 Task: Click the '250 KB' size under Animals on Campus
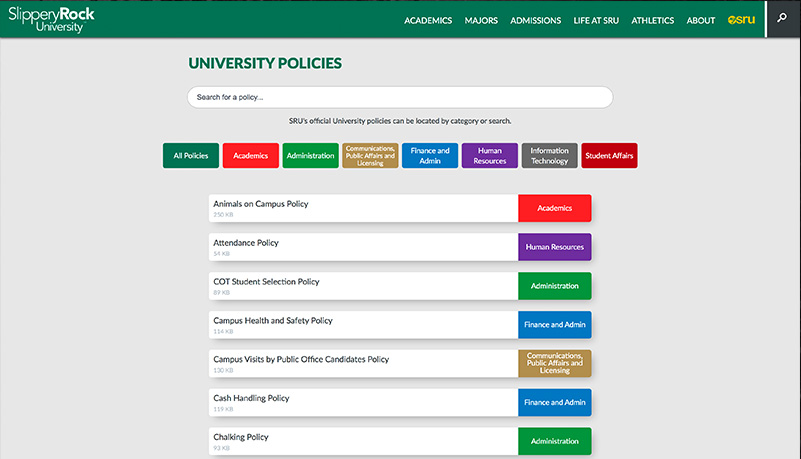(x=223, y=214)
